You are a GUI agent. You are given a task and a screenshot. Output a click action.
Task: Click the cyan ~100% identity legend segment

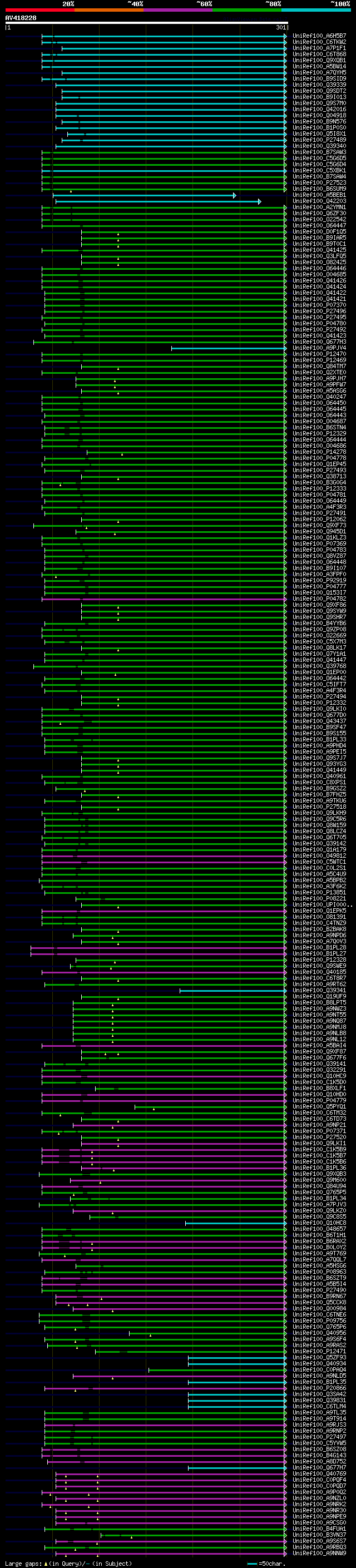(316, 10)
